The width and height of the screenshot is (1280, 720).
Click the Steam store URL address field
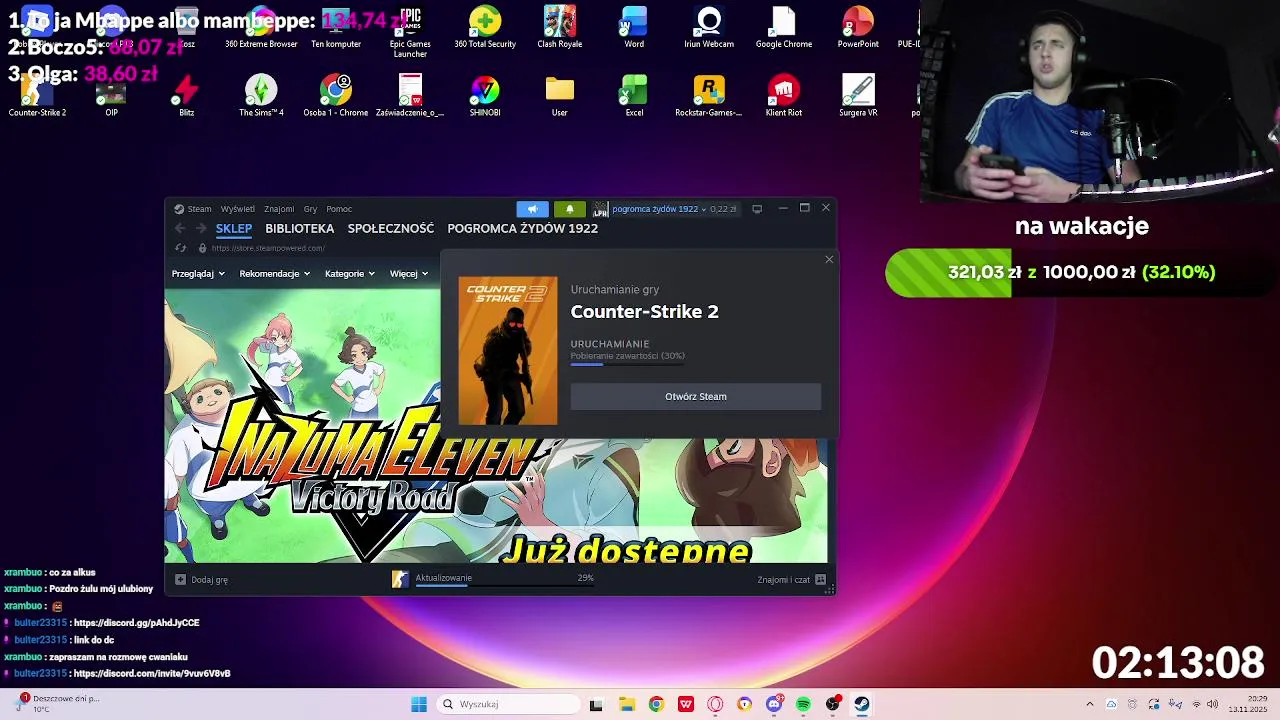268,248
